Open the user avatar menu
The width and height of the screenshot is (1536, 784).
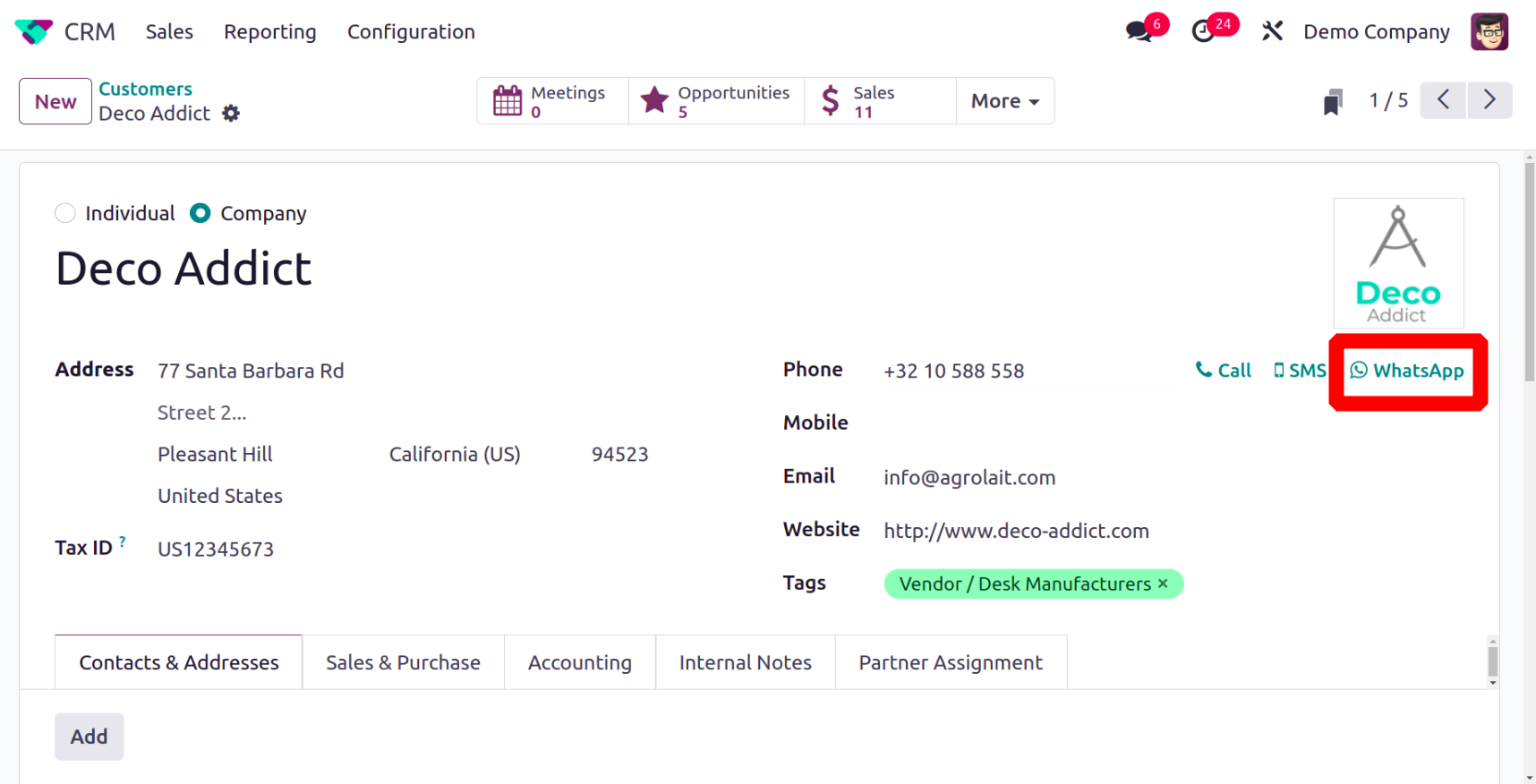coord(1489,31)
